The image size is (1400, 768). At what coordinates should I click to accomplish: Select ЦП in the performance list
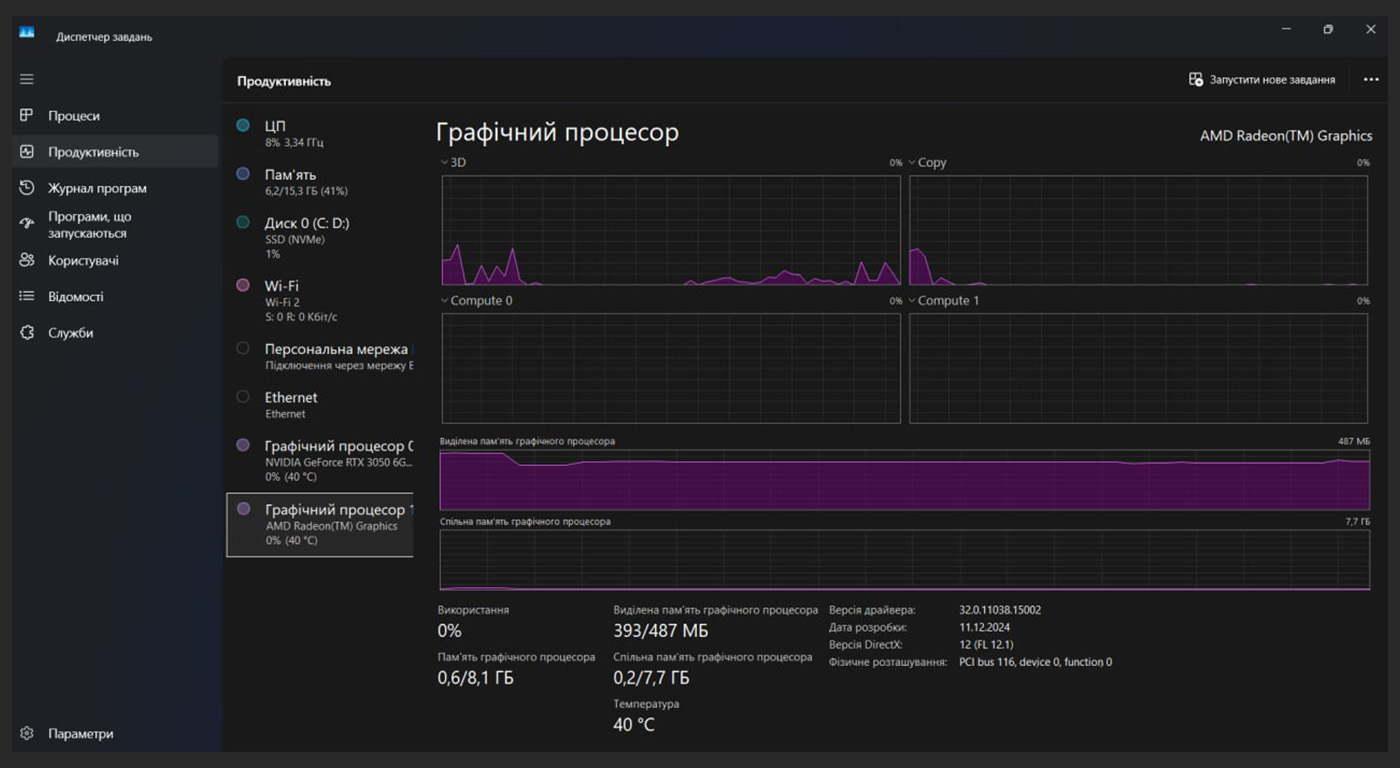[320, 133]
